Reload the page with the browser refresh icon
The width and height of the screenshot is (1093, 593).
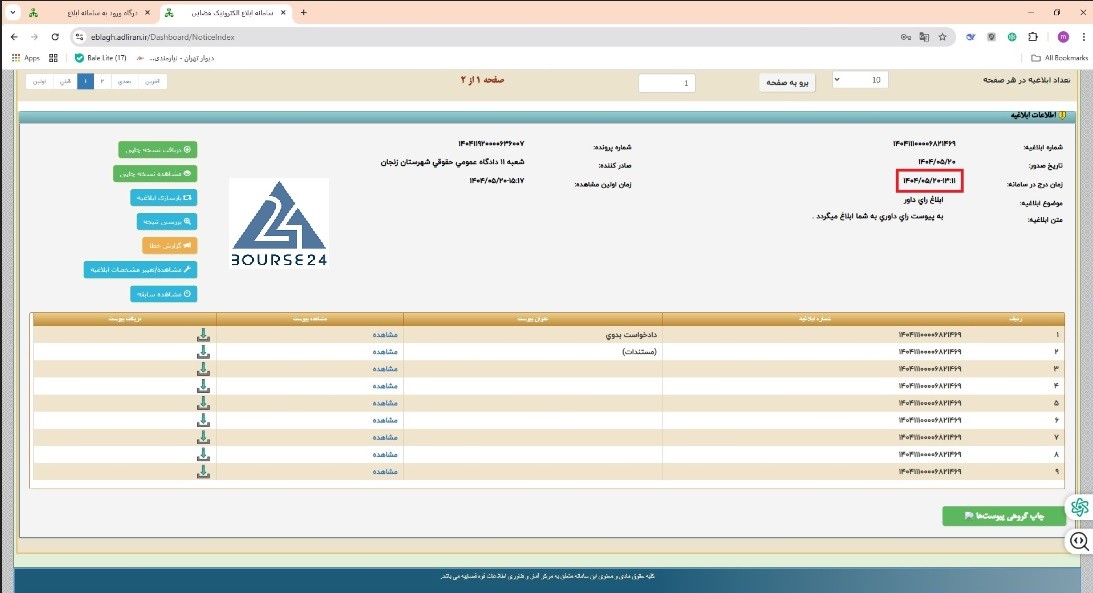[x=55, y=37]
